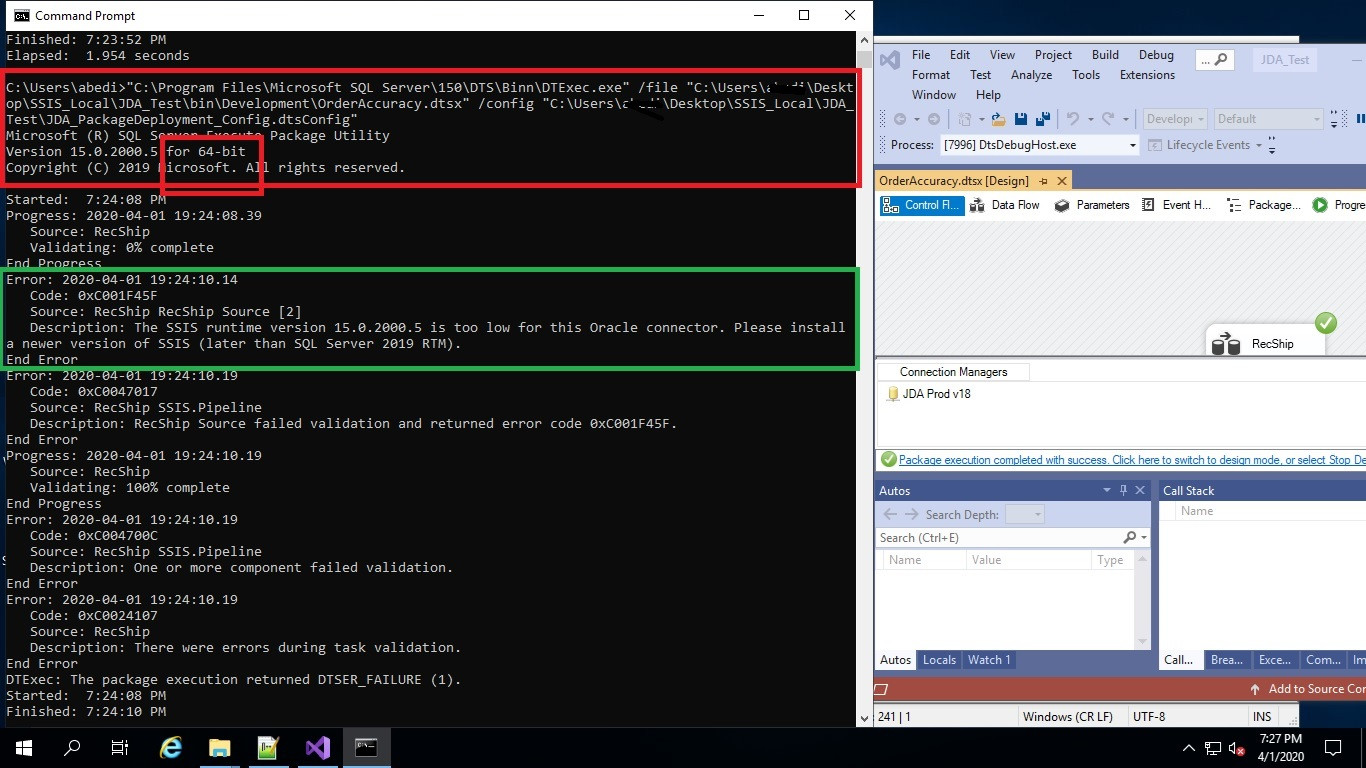Open the Build menu

[1105, 55]
